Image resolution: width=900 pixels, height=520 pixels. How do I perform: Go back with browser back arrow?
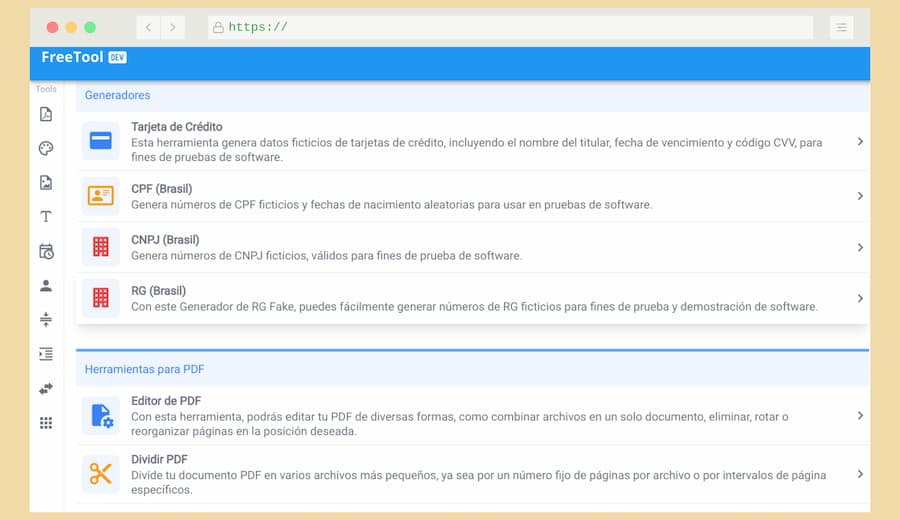149,27
